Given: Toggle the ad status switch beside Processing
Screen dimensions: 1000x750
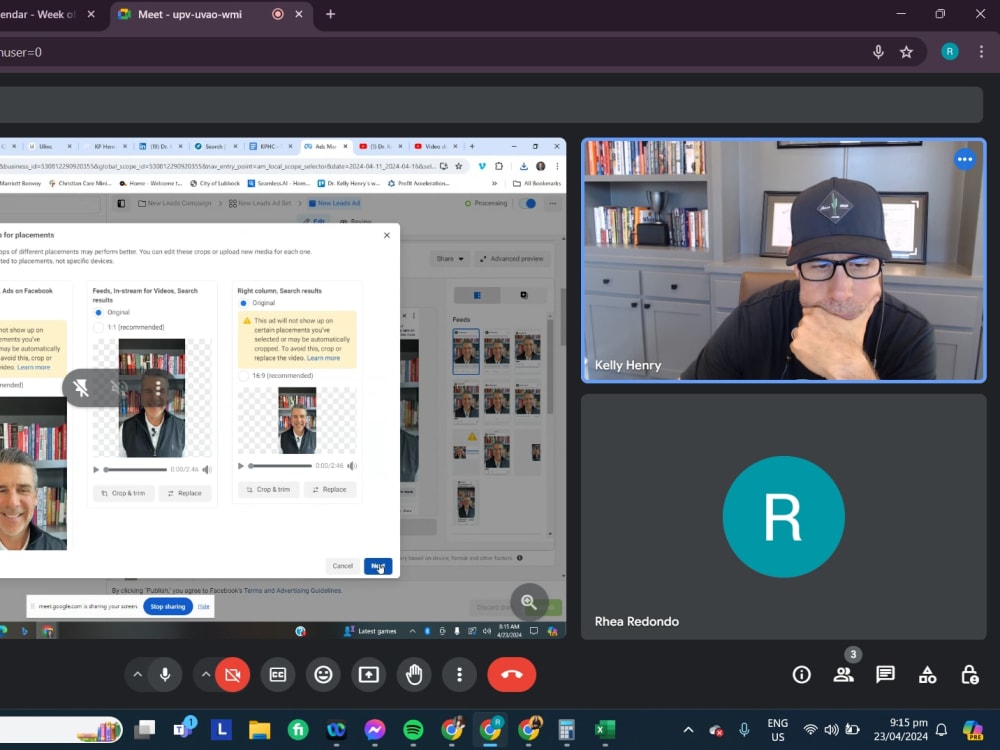Looking at the screenshot, I should point(527,203).
